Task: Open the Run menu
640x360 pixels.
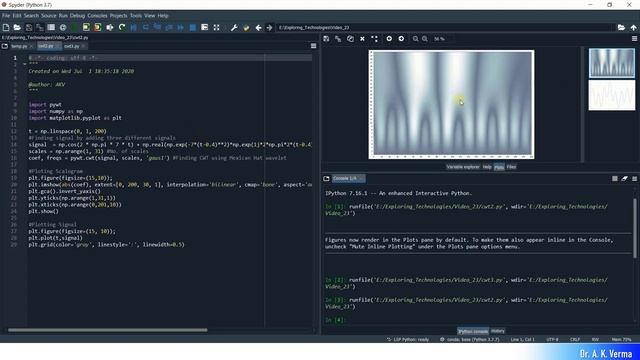Action: click(63, 16)
